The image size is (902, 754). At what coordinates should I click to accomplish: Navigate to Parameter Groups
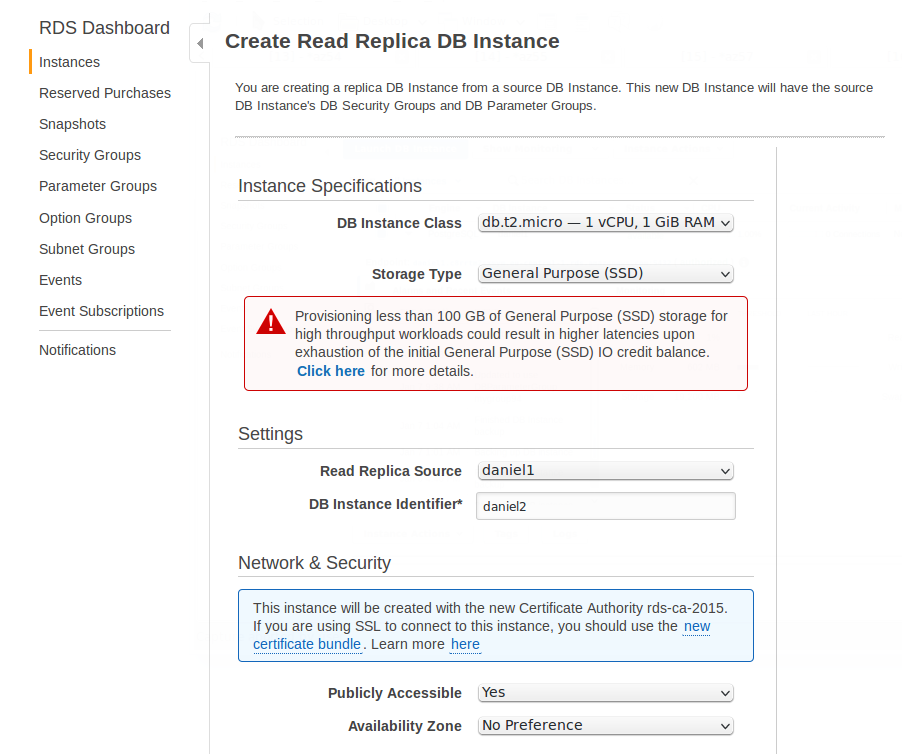(98, 186)
